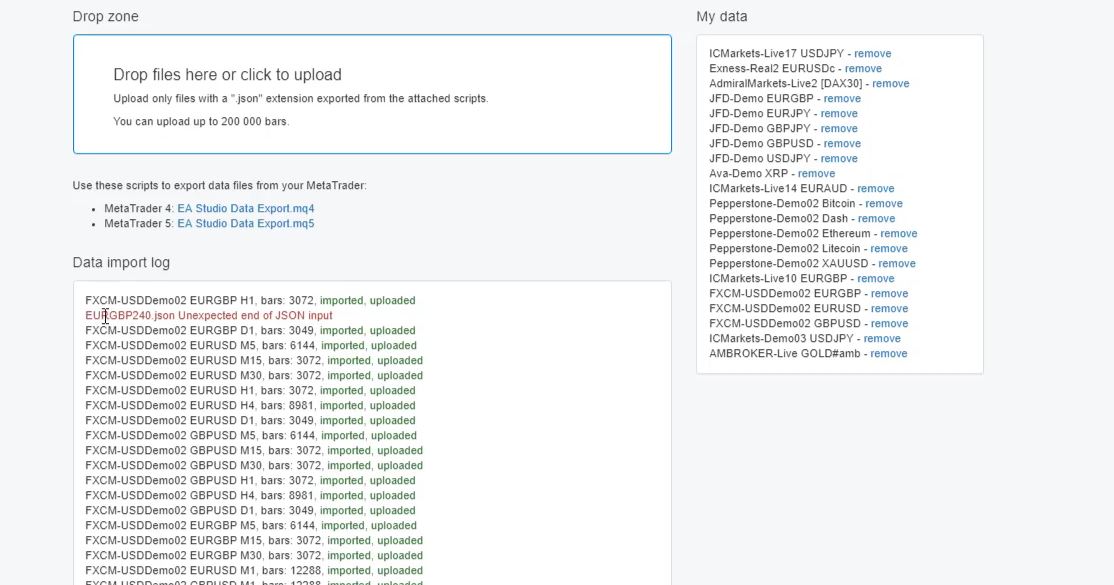Remove JFD-Demo EURGBP data
This screenshot has height=585, width=1114.
click(842, 99)
